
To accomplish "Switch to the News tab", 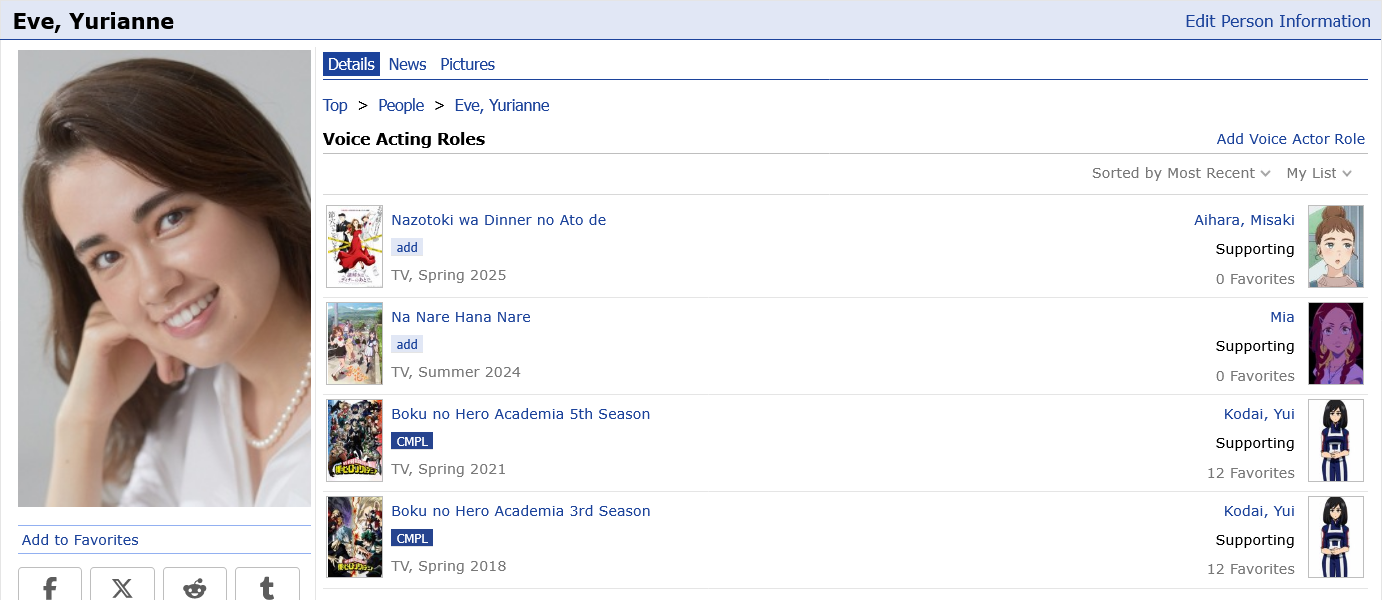I will tap(407, 64).
